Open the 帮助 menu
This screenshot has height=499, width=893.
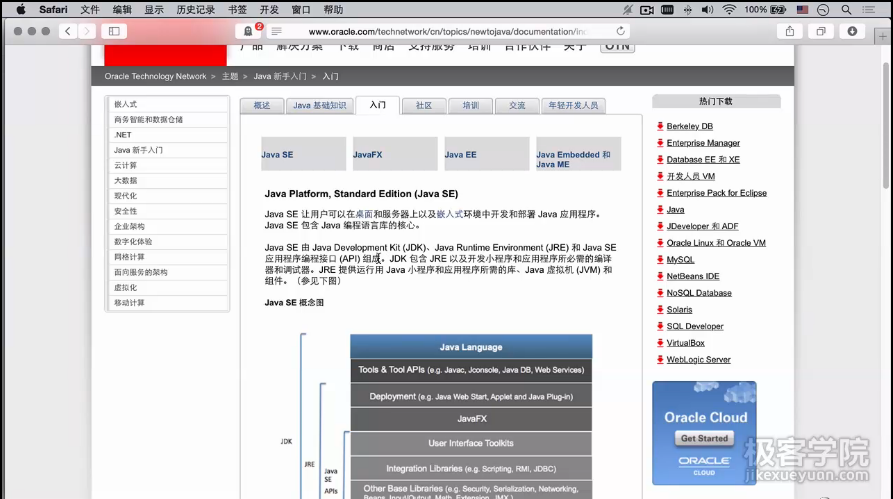click(x=333, y=10)
